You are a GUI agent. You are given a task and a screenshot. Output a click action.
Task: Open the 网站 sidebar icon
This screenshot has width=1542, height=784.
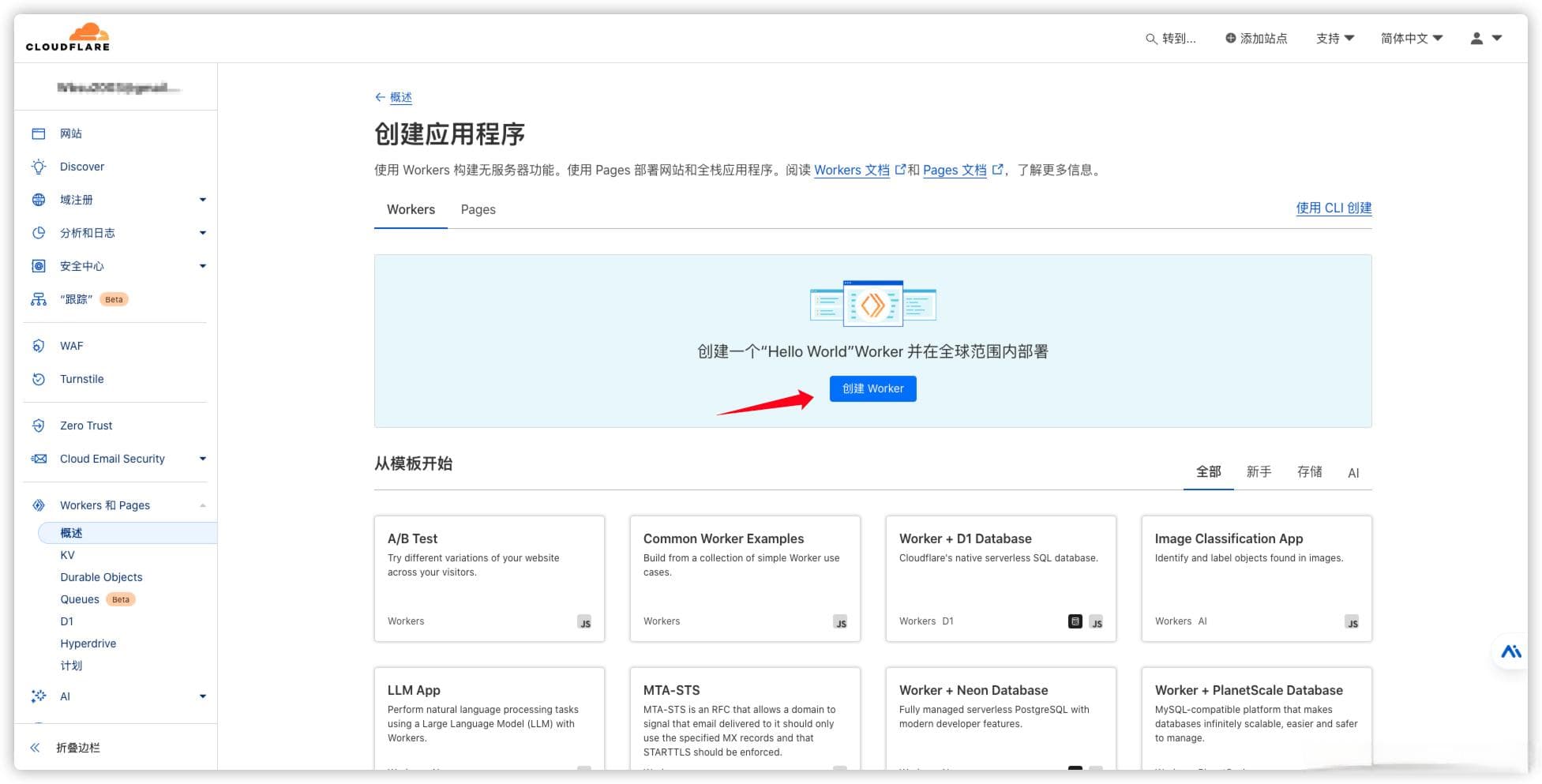38,133
